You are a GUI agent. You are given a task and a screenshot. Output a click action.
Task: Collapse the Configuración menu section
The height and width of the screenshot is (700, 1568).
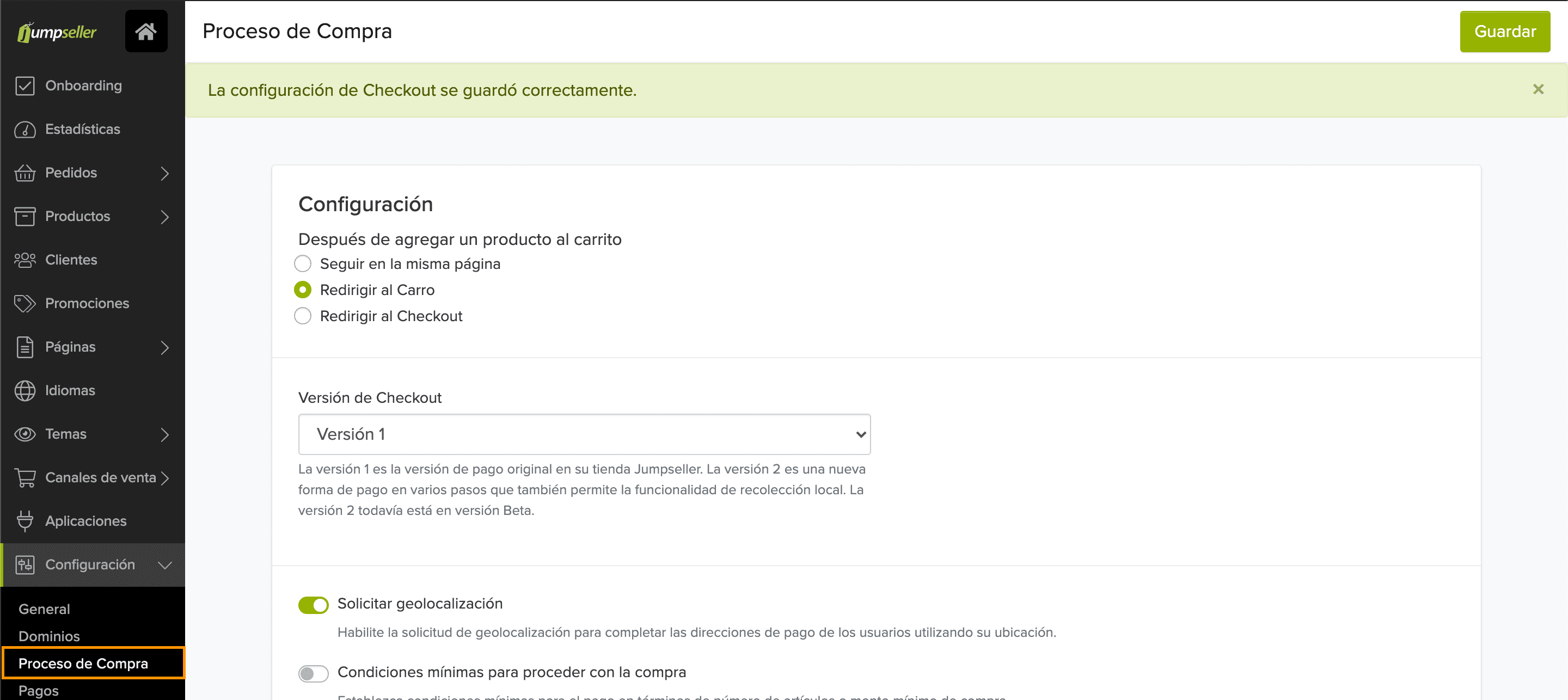pos(165,565)
